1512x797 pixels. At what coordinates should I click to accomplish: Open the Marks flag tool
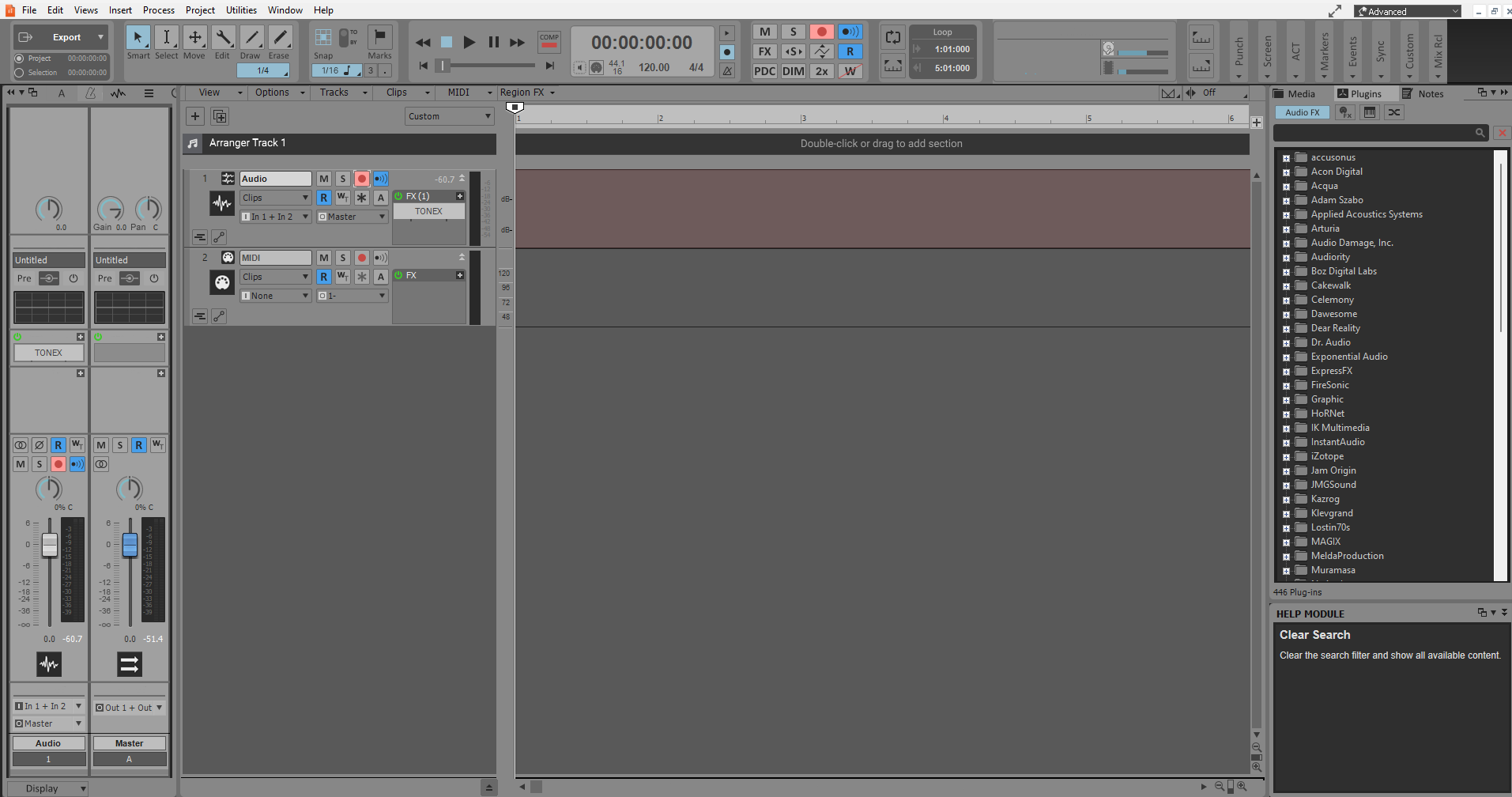(380, 37)
